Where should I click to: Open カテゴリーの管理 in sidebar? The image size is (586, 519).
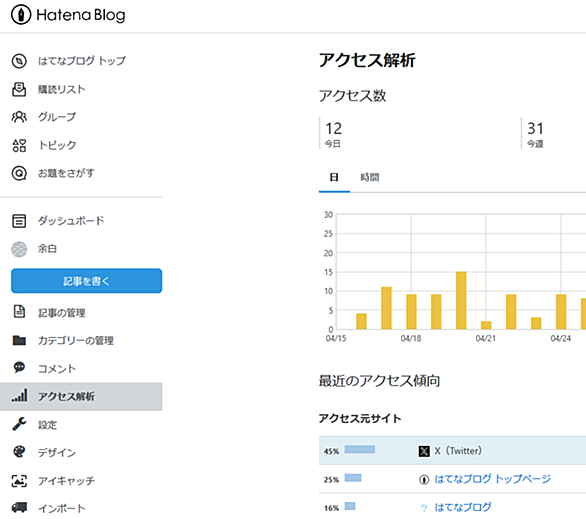(76, 340)
